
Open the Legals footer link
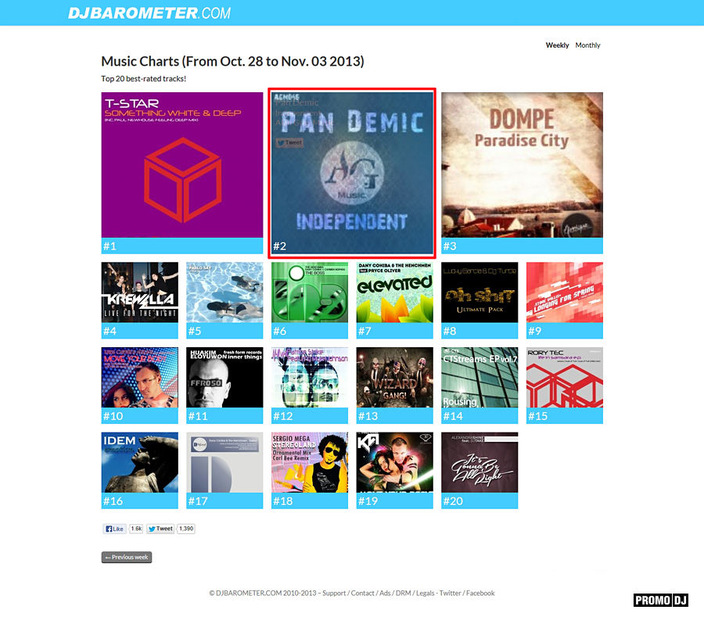point(425,593)
